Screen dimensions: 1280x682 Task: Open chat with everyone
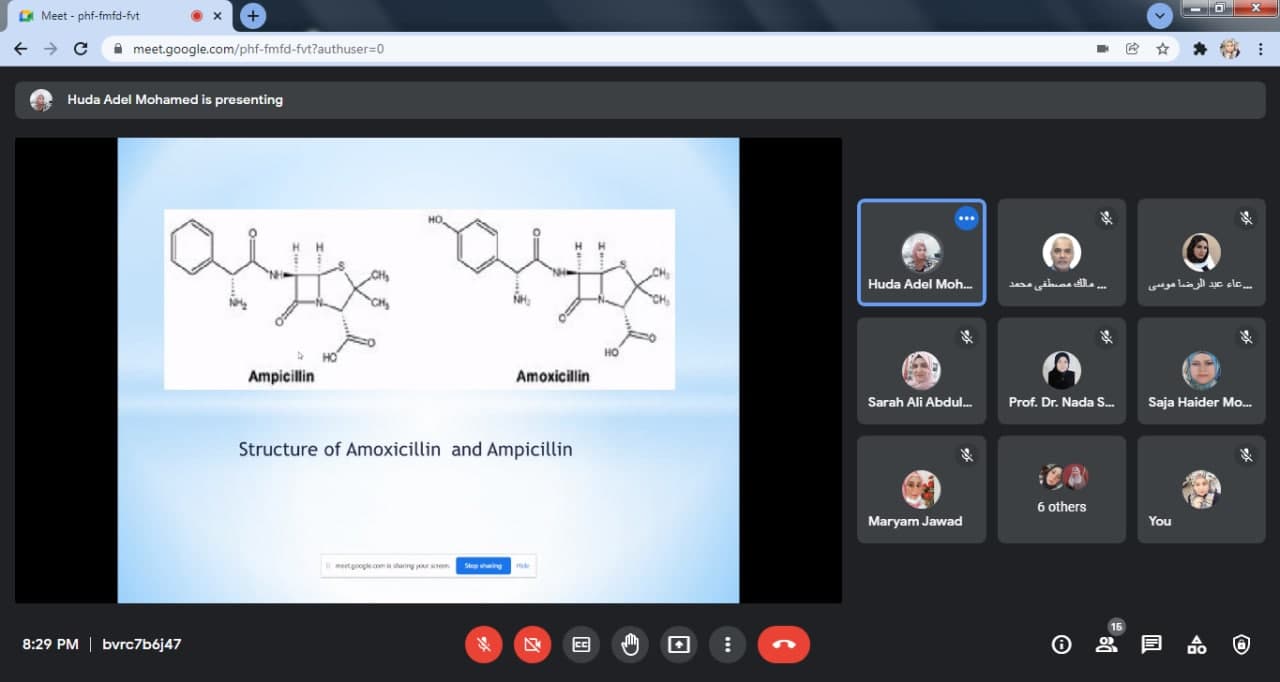[x=1151, y=645]
